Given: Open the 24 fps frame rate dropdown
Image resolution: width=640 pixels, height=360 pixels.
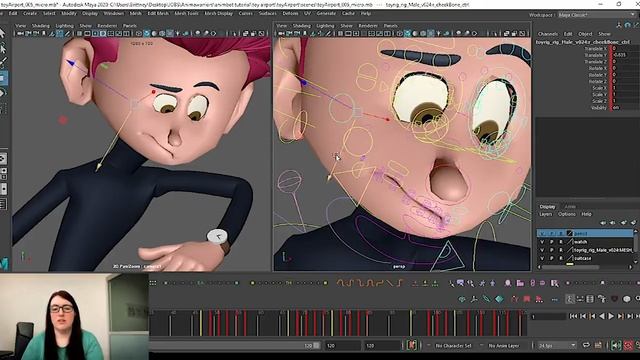Looking at the screenshot, I should pyautogui.click(x=557, y=345).
